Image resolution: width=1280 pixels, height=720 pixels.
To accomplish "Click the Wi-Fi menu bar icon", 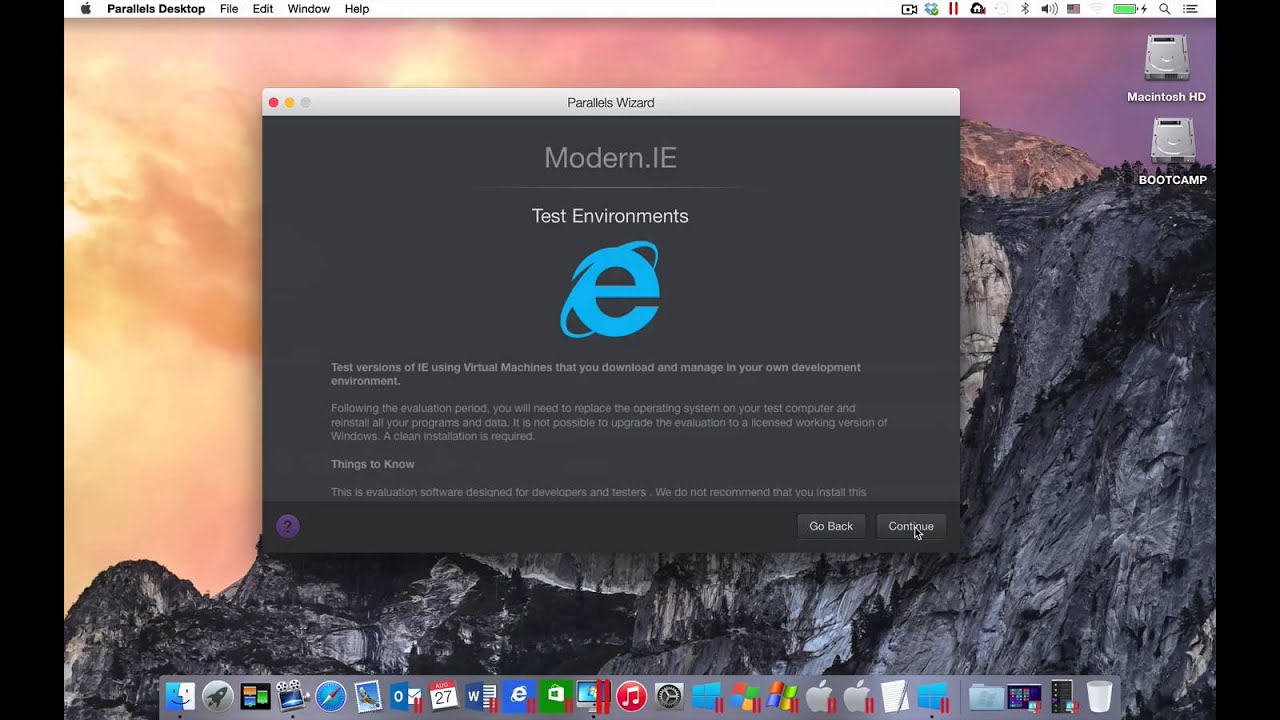I will (1097, 9).
